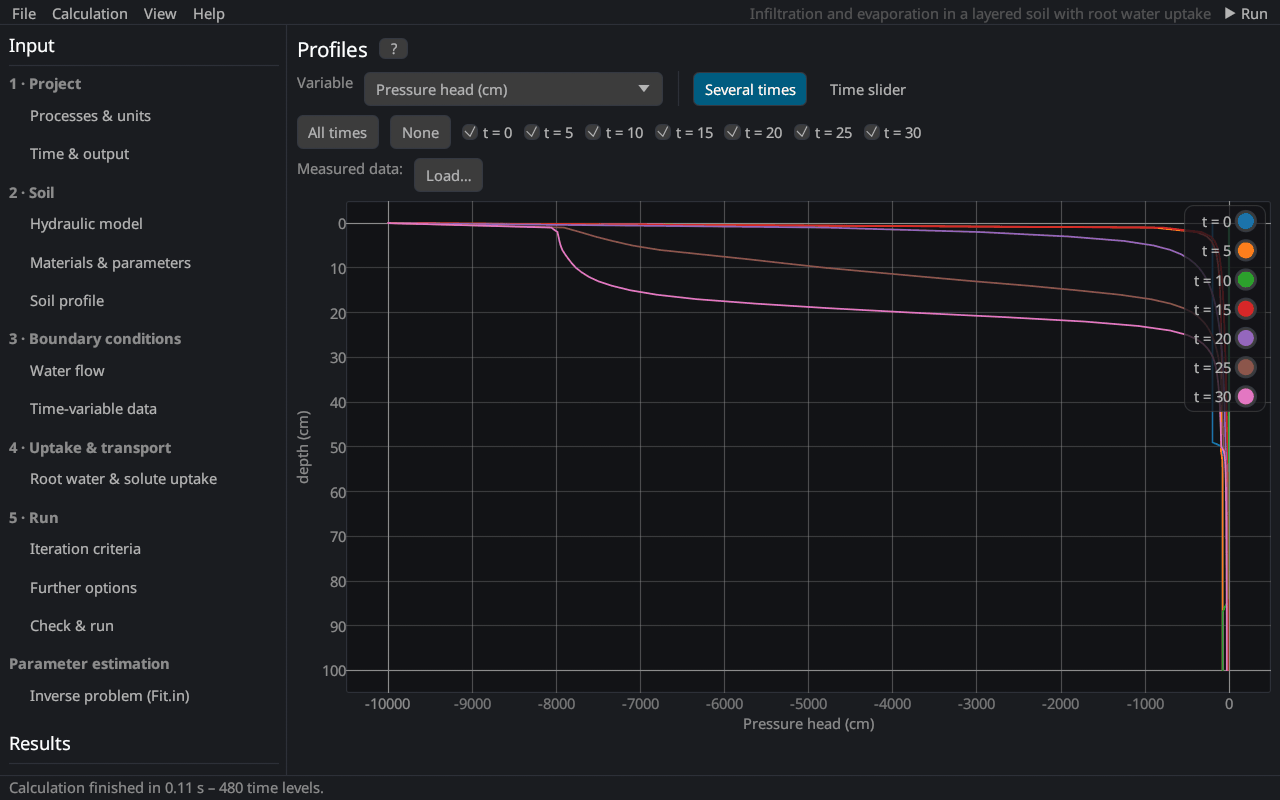
Task: Click the orange t = 5 legend marker
Action: pyautogui.click(x=1245, y=251)
